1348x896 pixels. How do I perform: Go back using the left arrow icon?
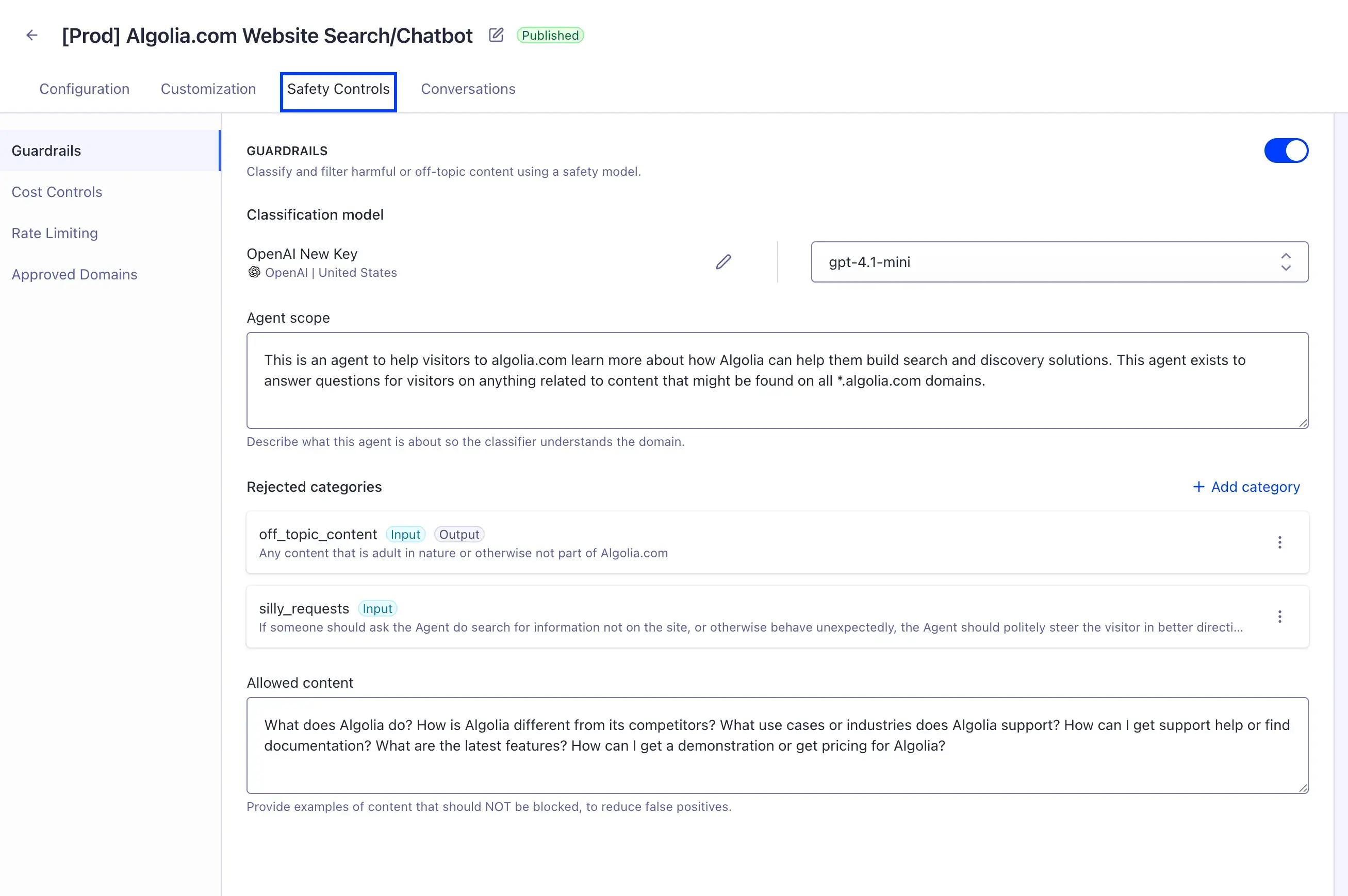32,35
